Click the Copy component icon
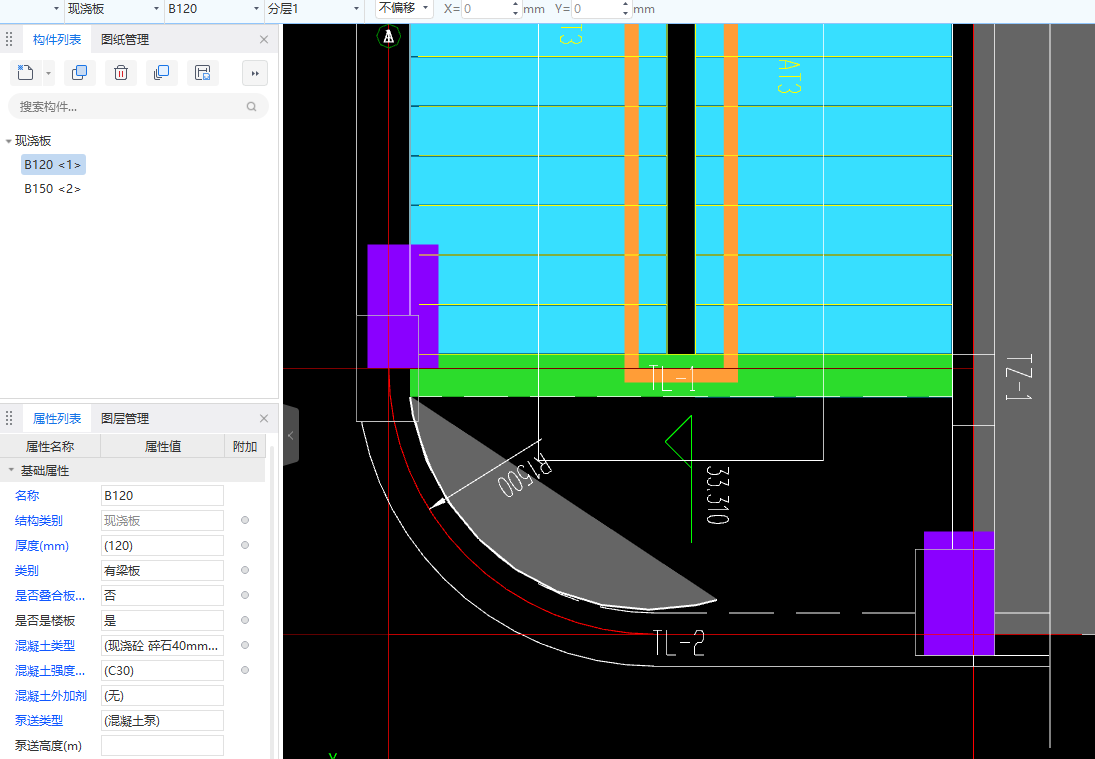This screenshot has height=759, width=1095. click(x=80, y=73)
